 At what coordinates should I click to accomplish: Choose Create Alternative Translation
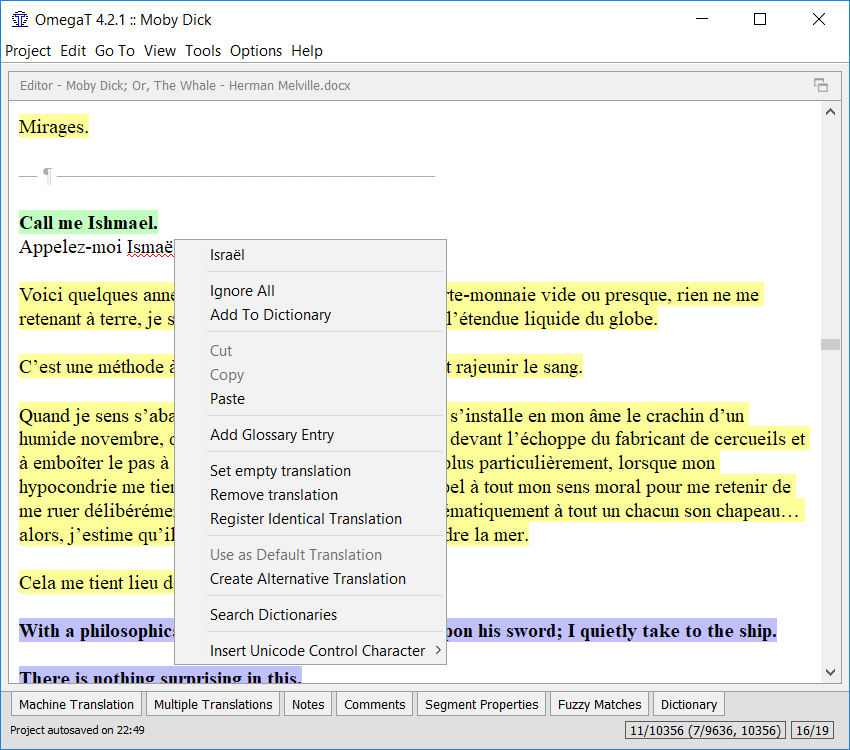(310, 579)
